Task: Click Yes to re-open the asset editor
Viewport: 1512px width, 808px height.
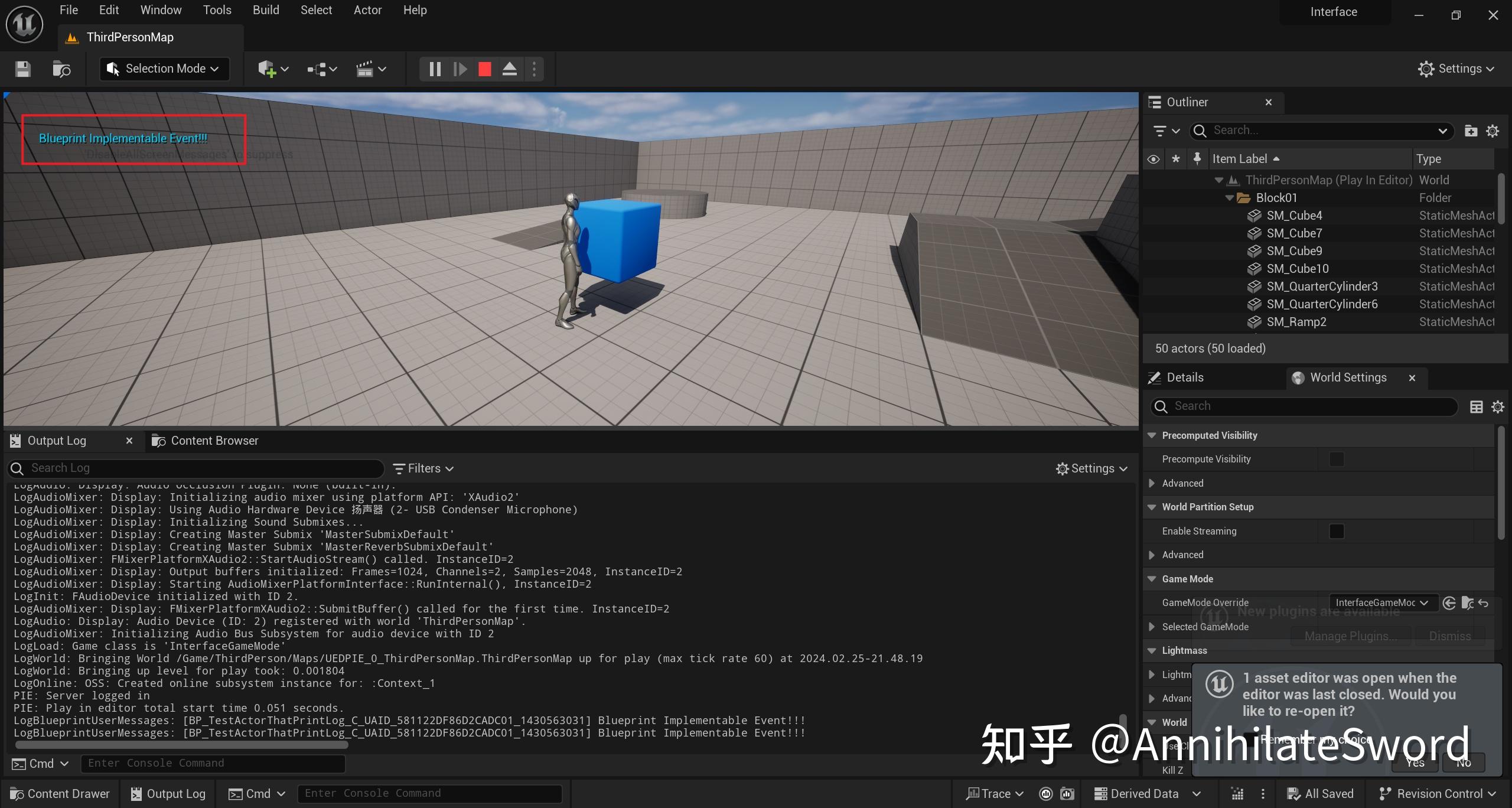Action: [x=1415, y=763]
